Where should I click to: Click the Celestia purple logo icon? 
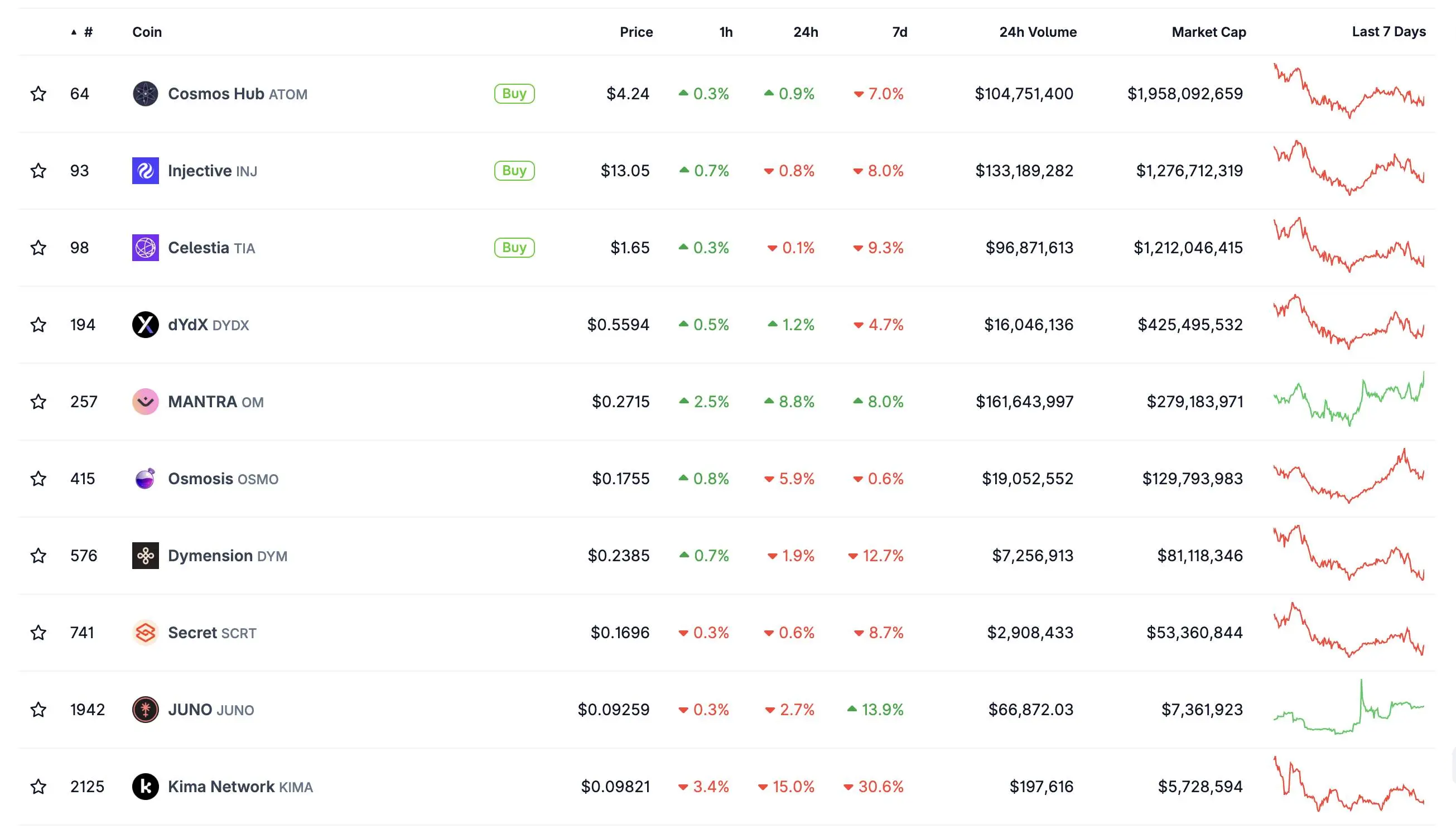tap(145, 248)
